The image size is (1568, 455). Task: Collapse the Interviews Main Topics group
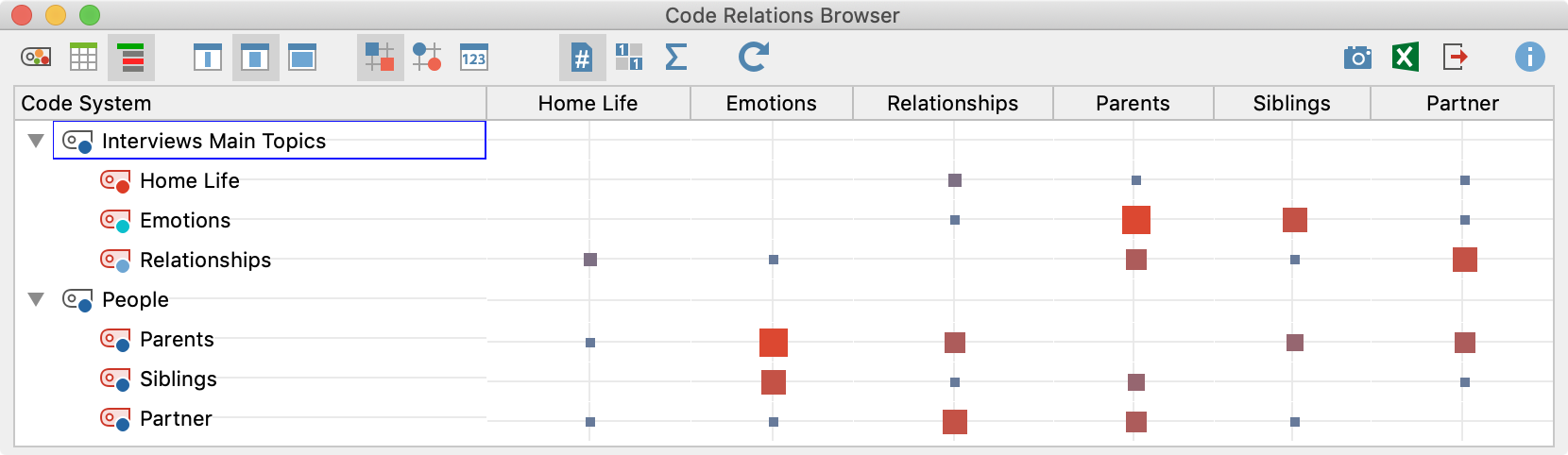pyautogui.click(x=36, y=141)
